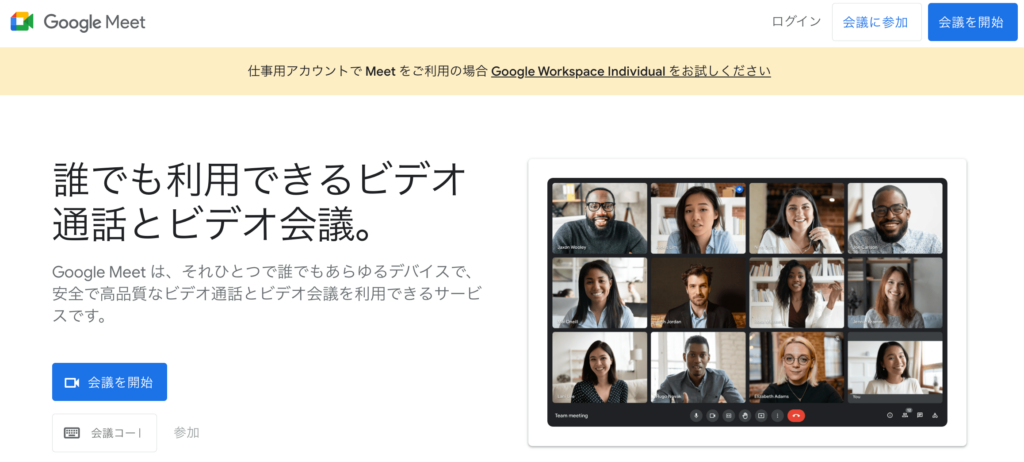Click the 'Team meeting' label in illustration

571,416
